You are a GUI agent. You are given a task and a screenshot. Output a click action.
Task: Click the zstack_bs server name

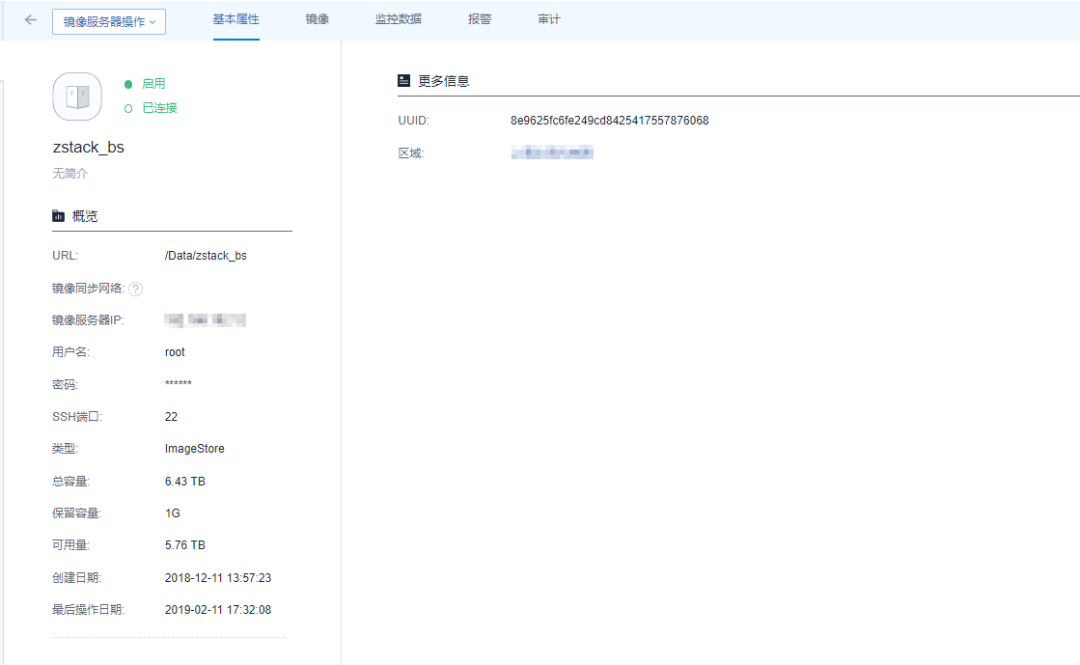pos(88,147)
